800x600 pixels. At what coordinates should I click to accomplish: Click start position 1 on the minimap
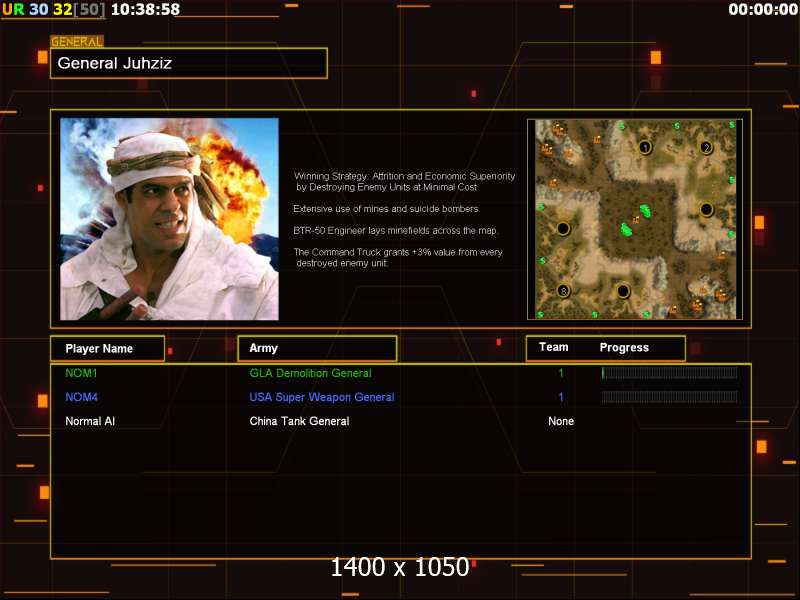pos(645,147)
